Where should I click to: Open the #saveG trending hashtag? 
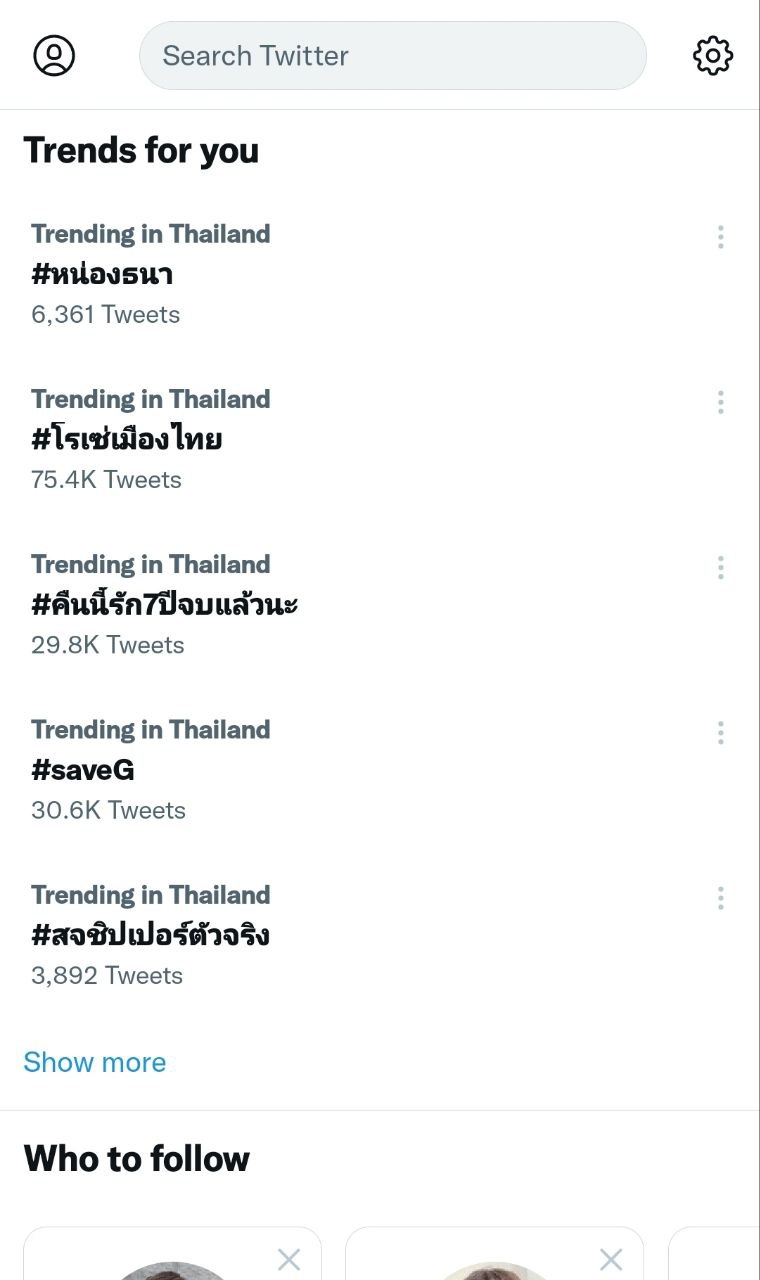coord(83,770)
